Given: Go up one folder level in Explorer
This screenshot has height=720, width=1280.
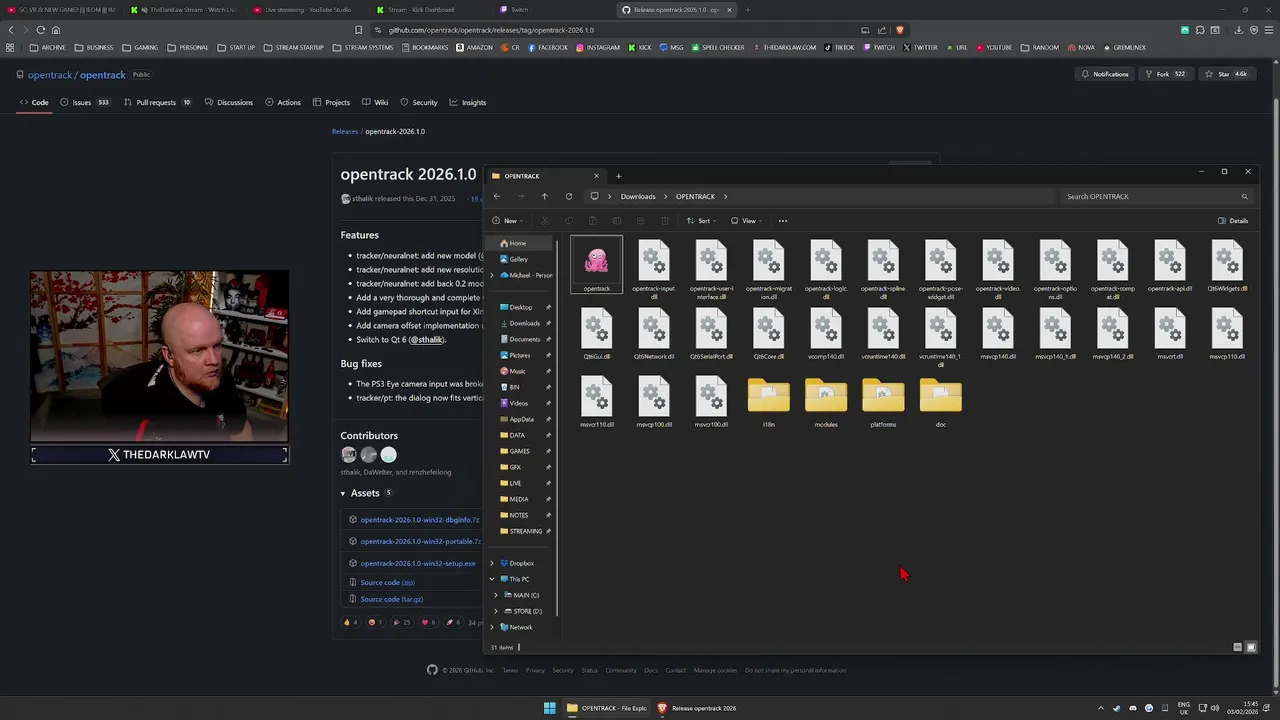Looking at the screenshot, I should [544, 196].
